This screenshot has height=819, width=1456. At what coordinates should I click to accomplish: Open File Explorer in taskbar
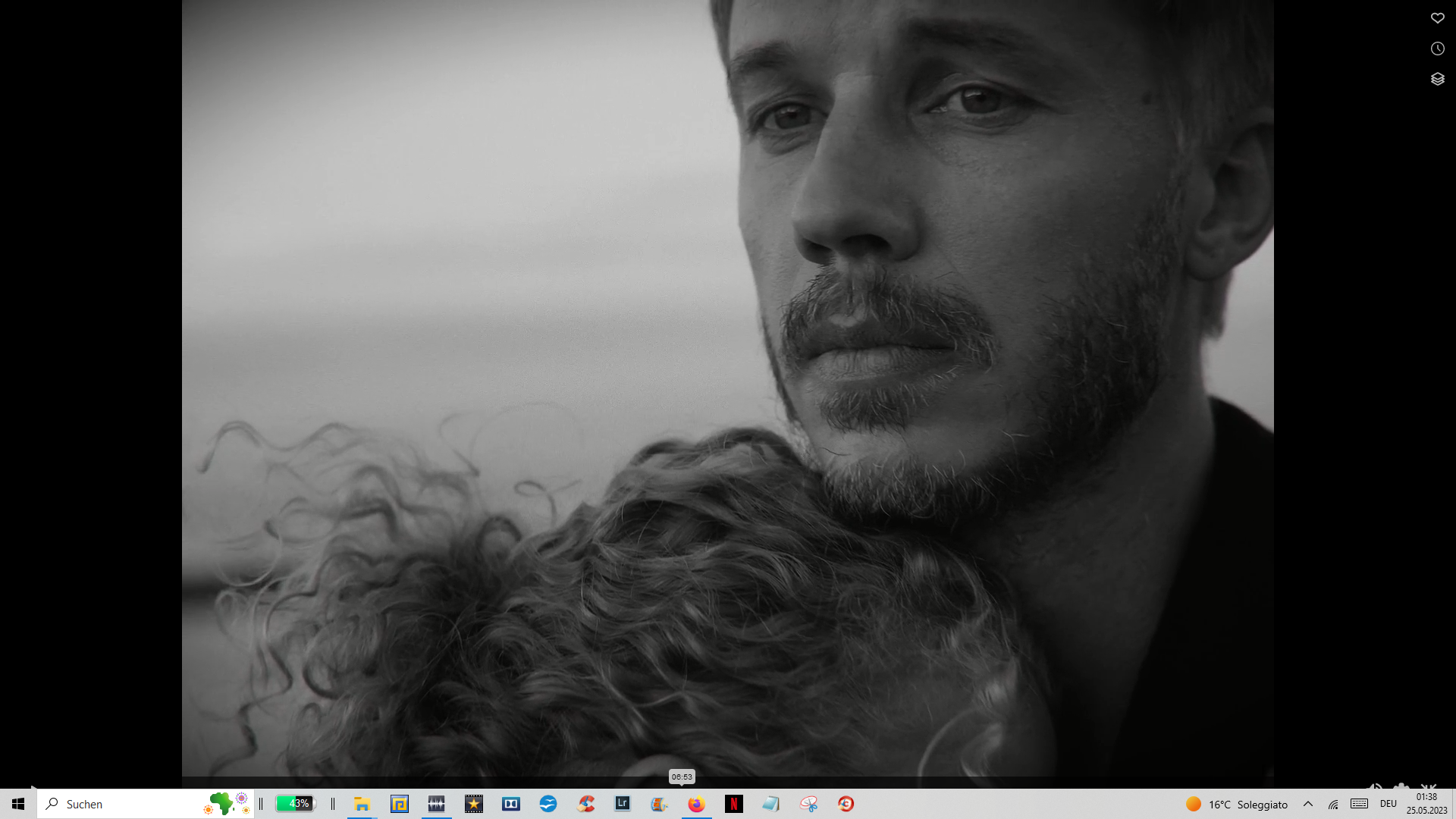[x=362, y=804]
